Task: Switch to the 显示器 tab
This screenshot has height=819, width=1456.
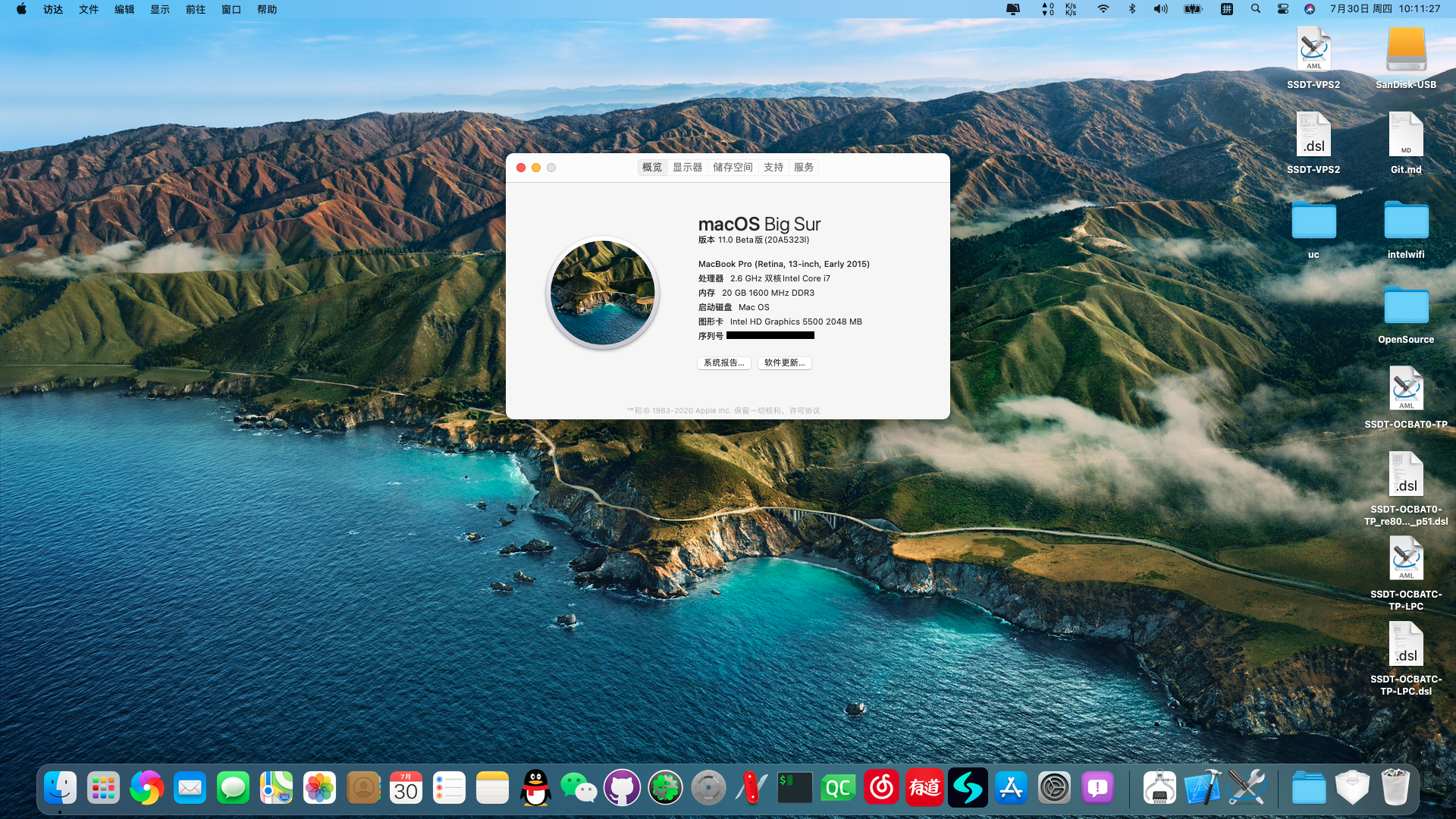Action: (x=688, y=168)
